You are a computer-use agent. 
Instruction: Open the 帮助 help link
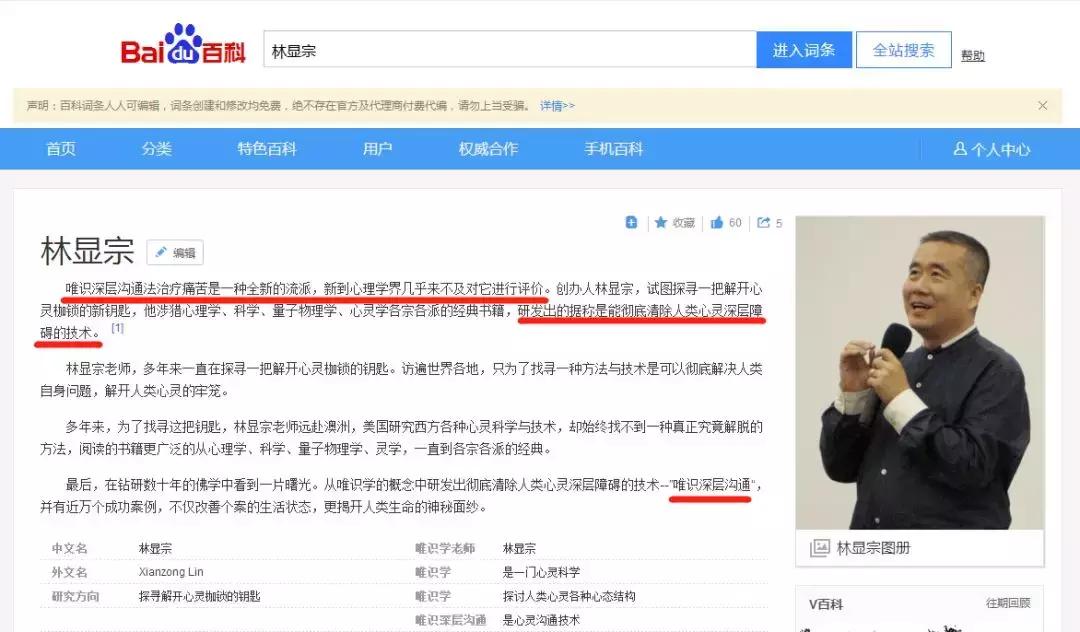[973, 56]
